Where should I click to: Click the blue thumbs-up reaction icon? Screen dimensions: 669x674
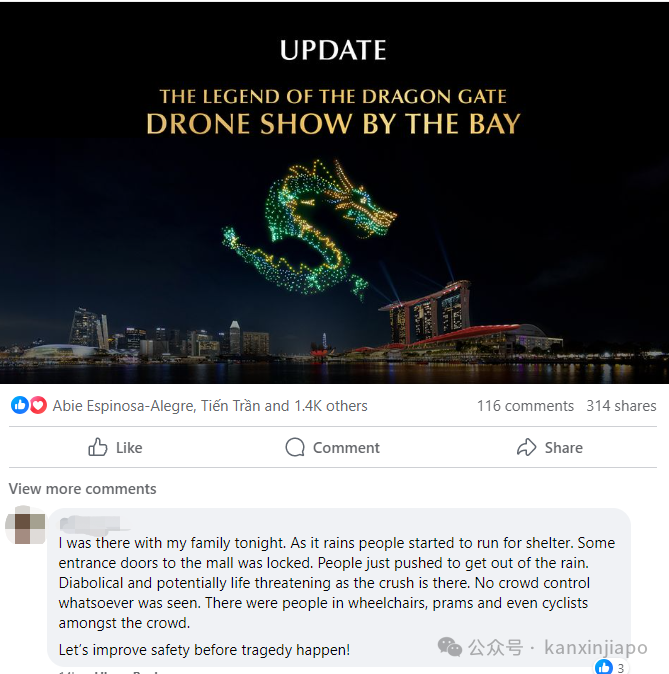tap(19, 405)
